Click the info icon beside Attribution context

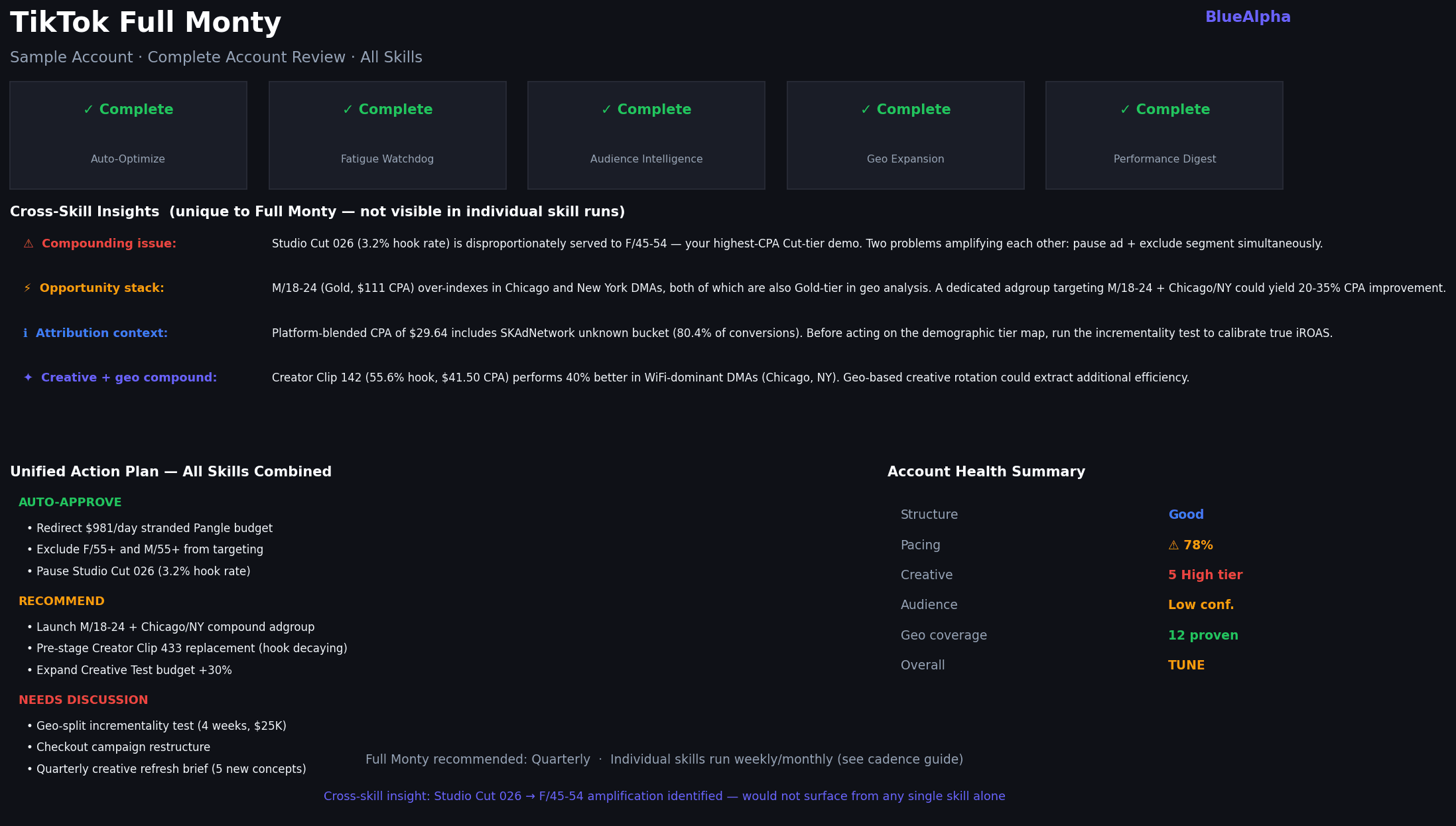coord(25,333)
